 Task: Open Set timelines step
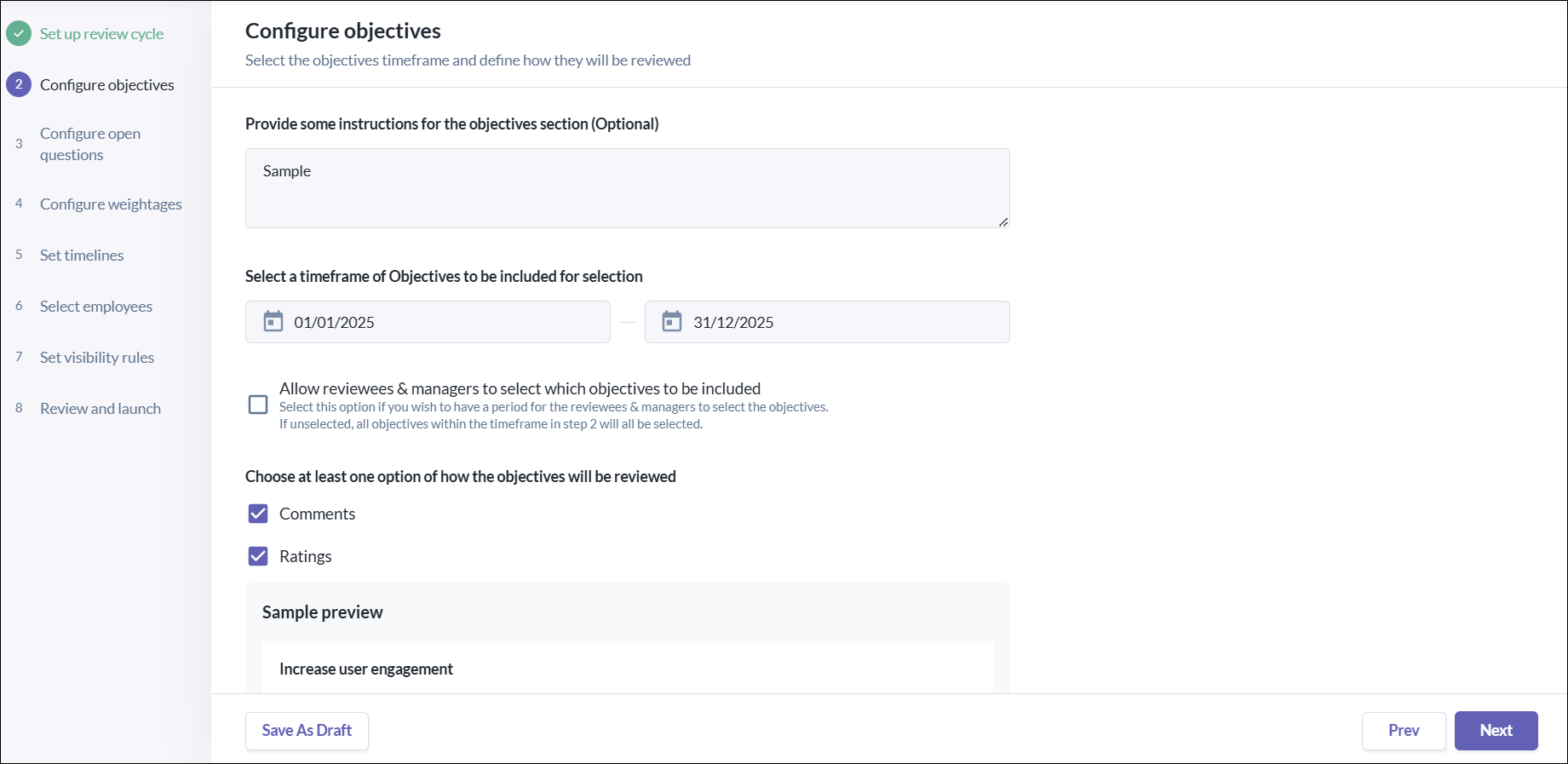pos(82,256)
